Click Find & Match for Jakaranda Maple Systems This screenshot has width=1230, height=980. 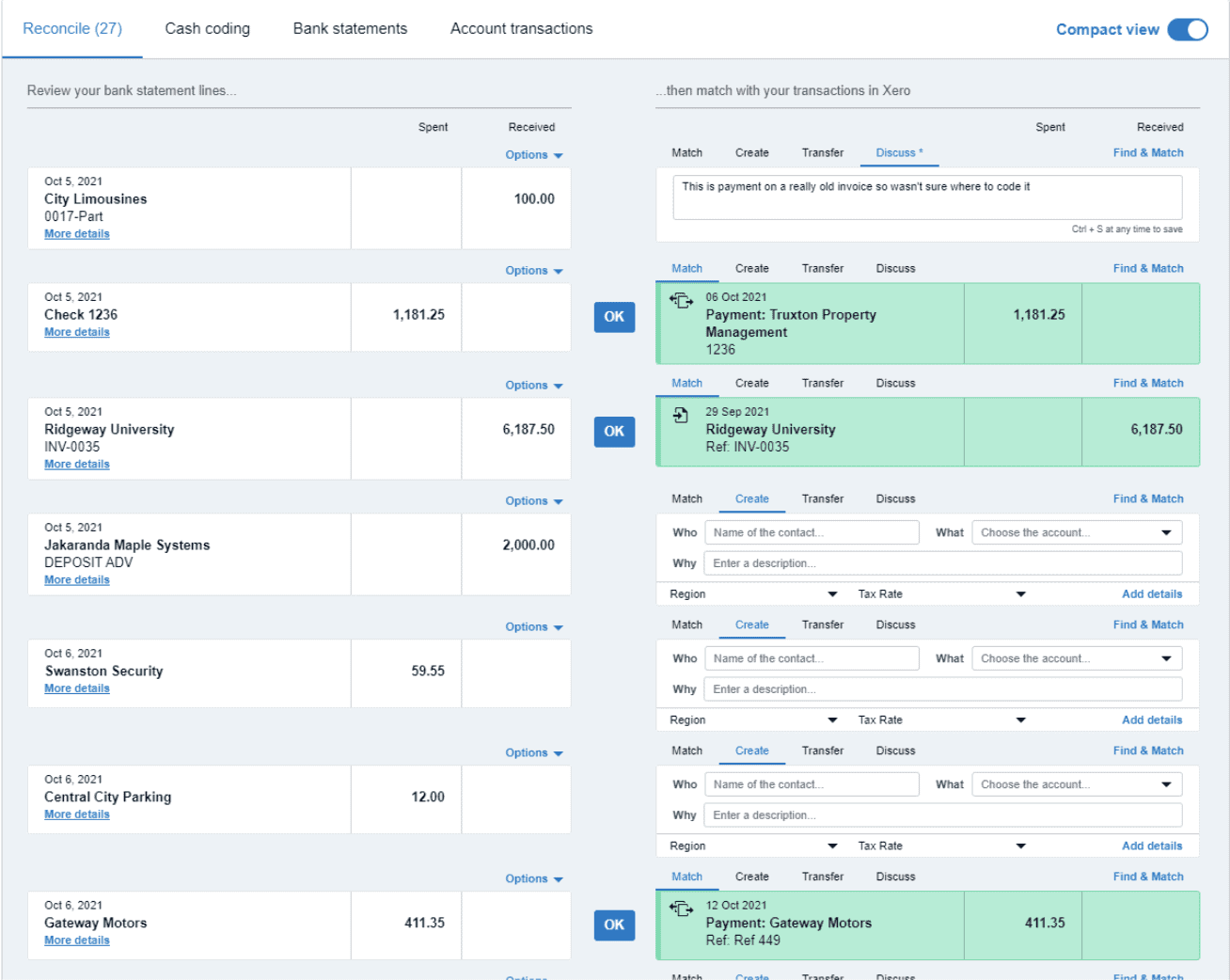pos(1148,498)
